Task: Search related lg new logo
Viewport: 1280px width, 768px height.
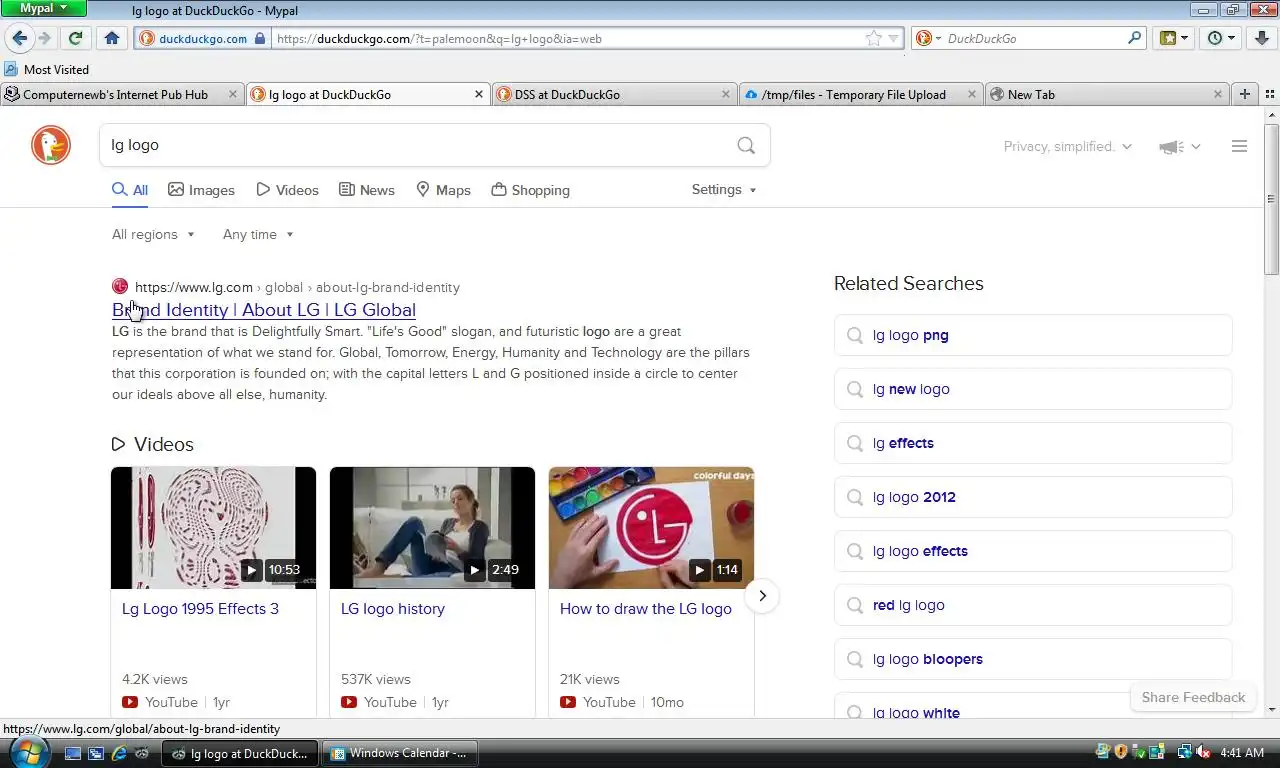Action: [1033, 389]
